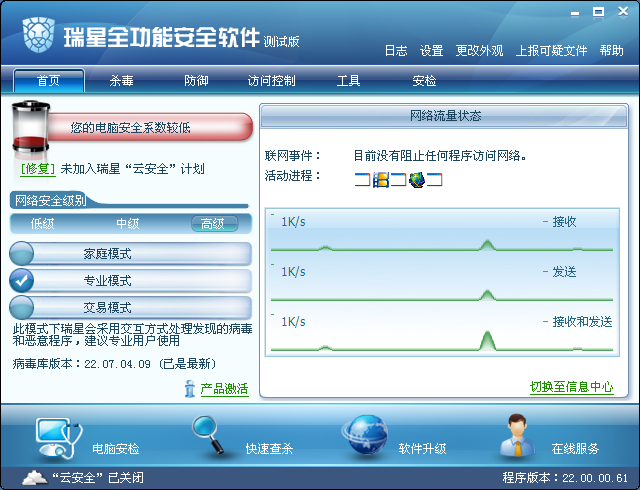Click the 测试版 text near the title

(x=281, y=42)
